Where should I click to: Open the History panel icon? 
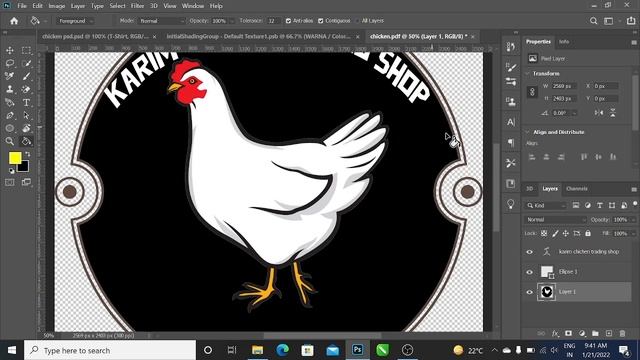coord(511,47)
